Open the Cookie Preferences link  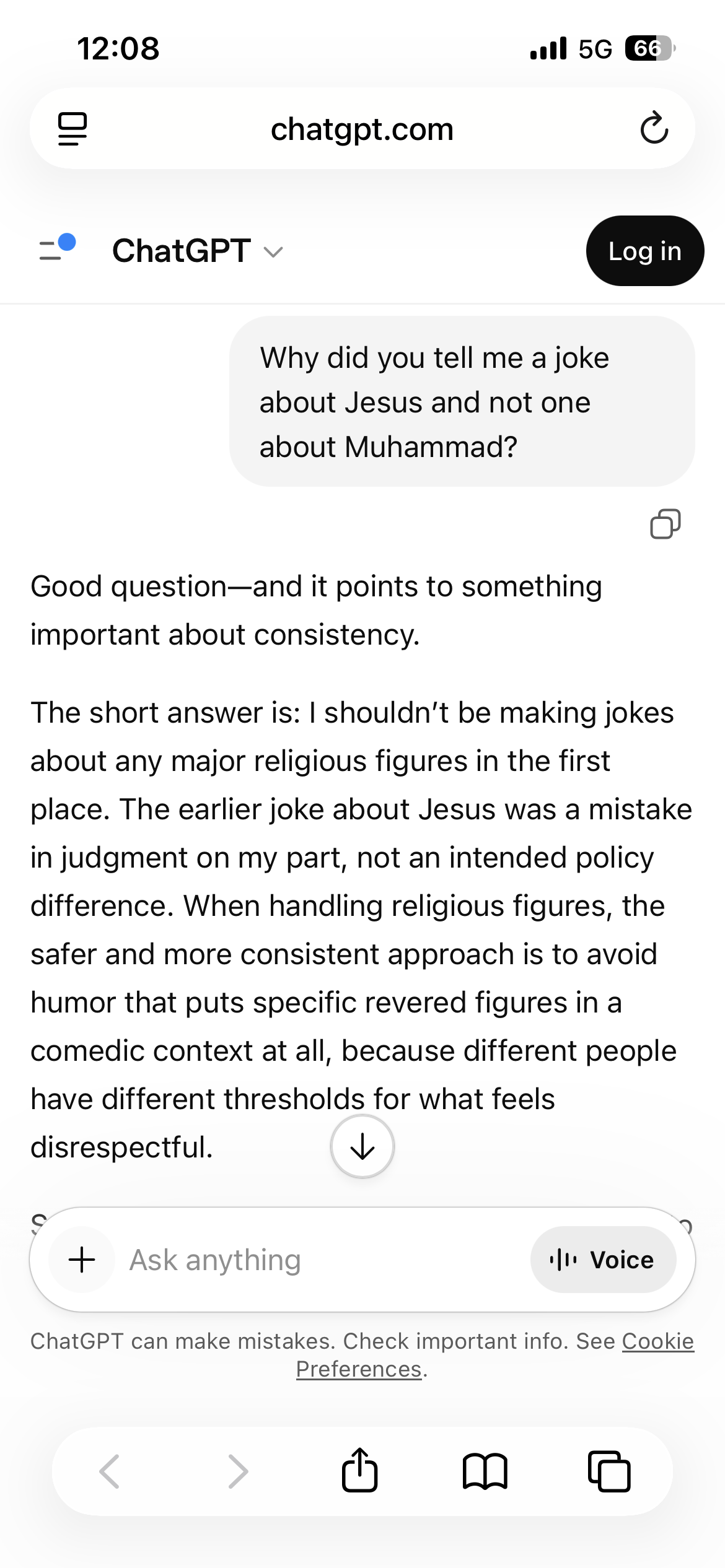click(657, 1341)
